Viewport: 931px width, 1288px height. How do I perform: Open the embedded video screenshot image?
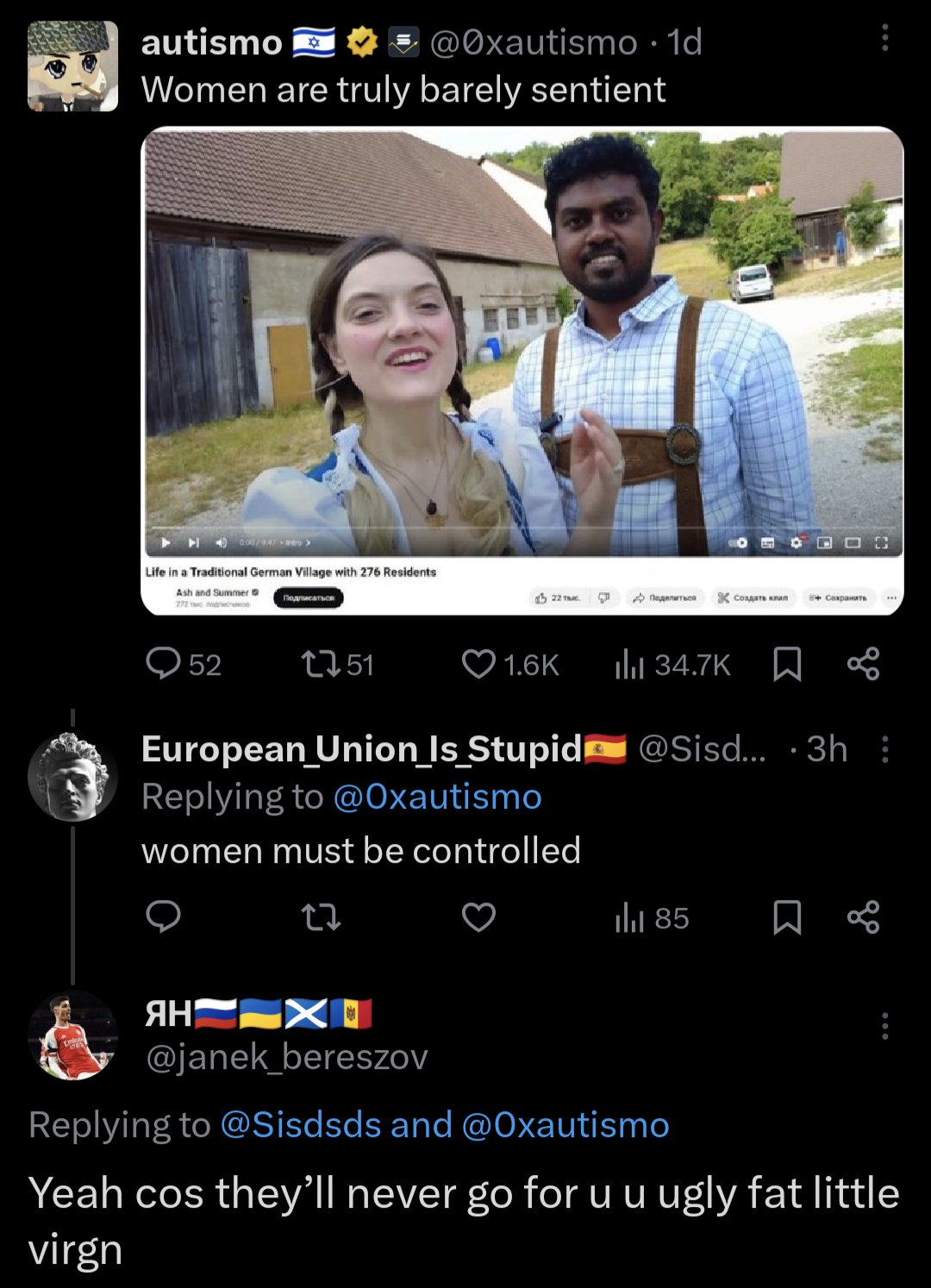click(522, 371)
